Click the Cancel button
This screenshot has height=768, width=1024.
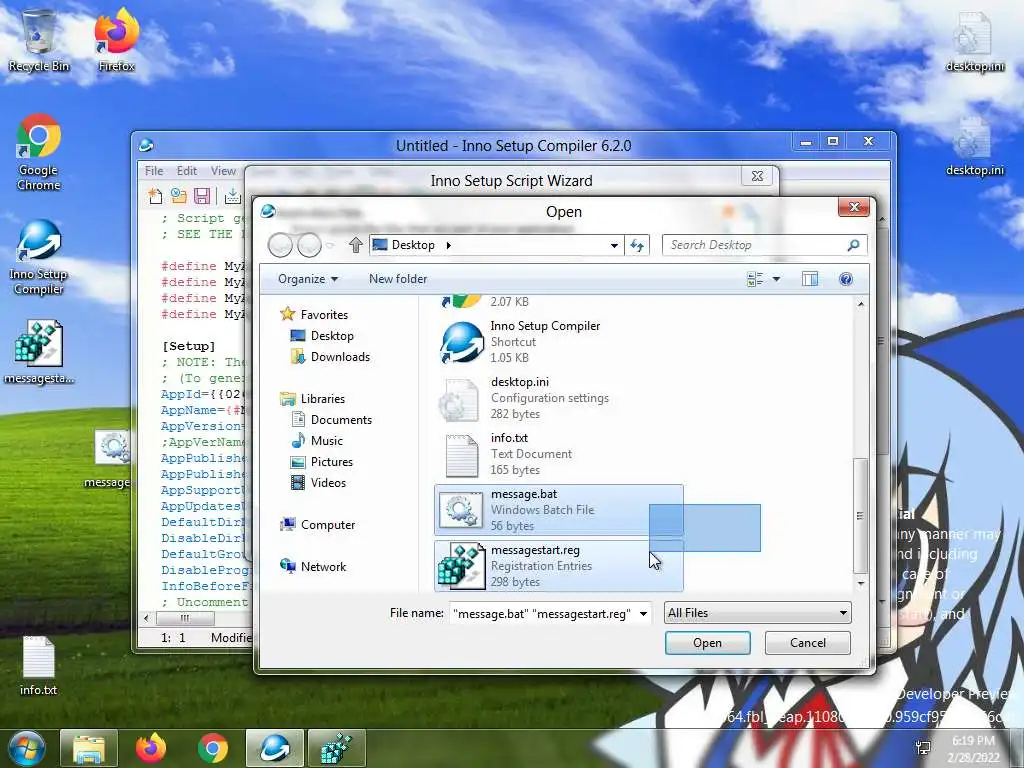808,643
